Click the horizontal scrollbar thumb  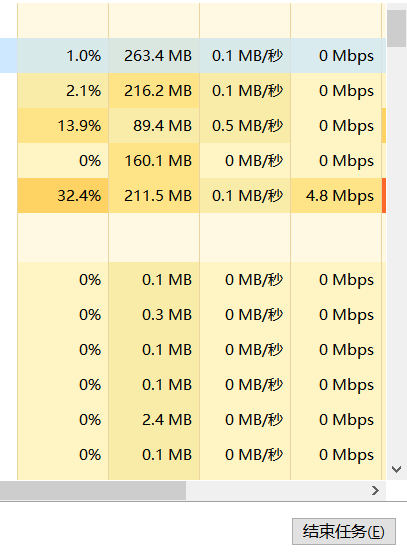93,490
